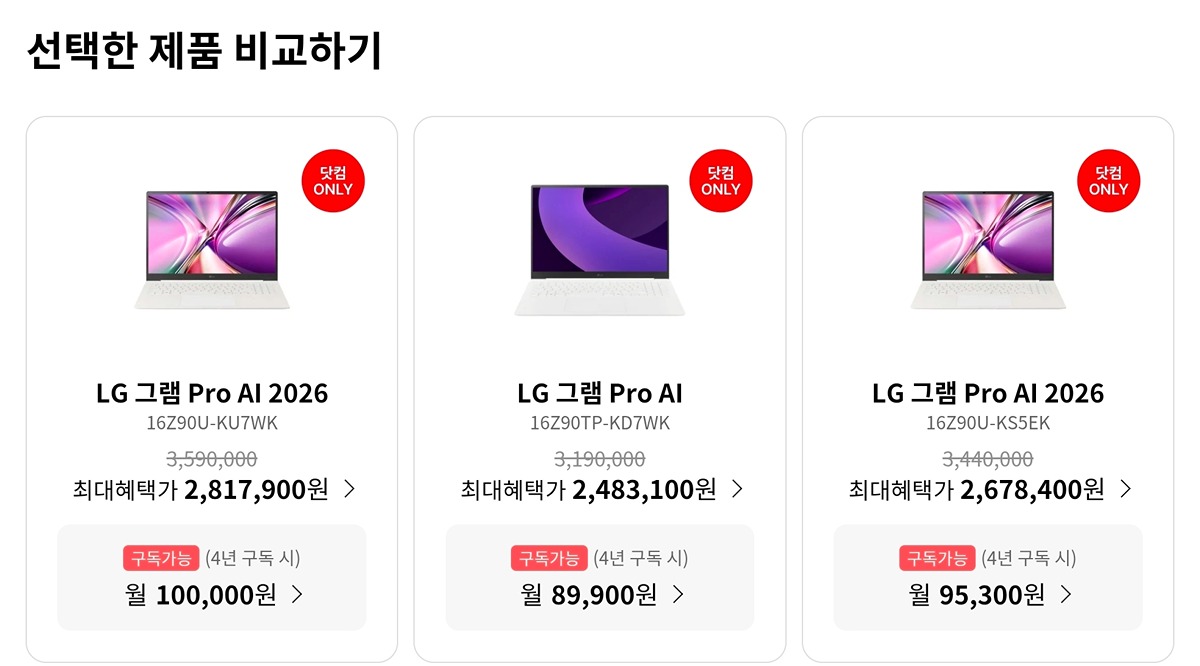Click the 16Z90U-KS5EK model number
Image resolution: width=1200 pixels, height=666 pixels.
[x=988, y=423]
